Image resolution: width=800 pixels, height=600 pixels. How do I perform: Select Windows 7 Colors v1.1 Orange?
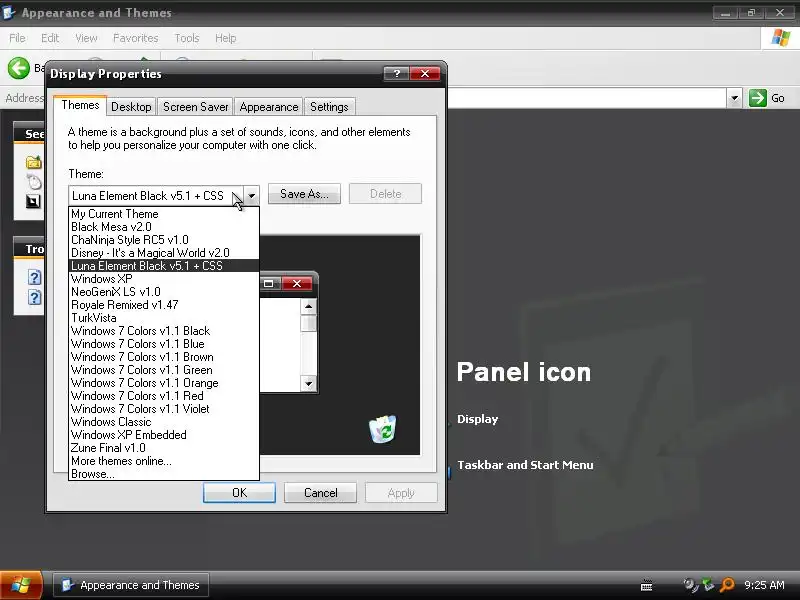tap(164, 383)
